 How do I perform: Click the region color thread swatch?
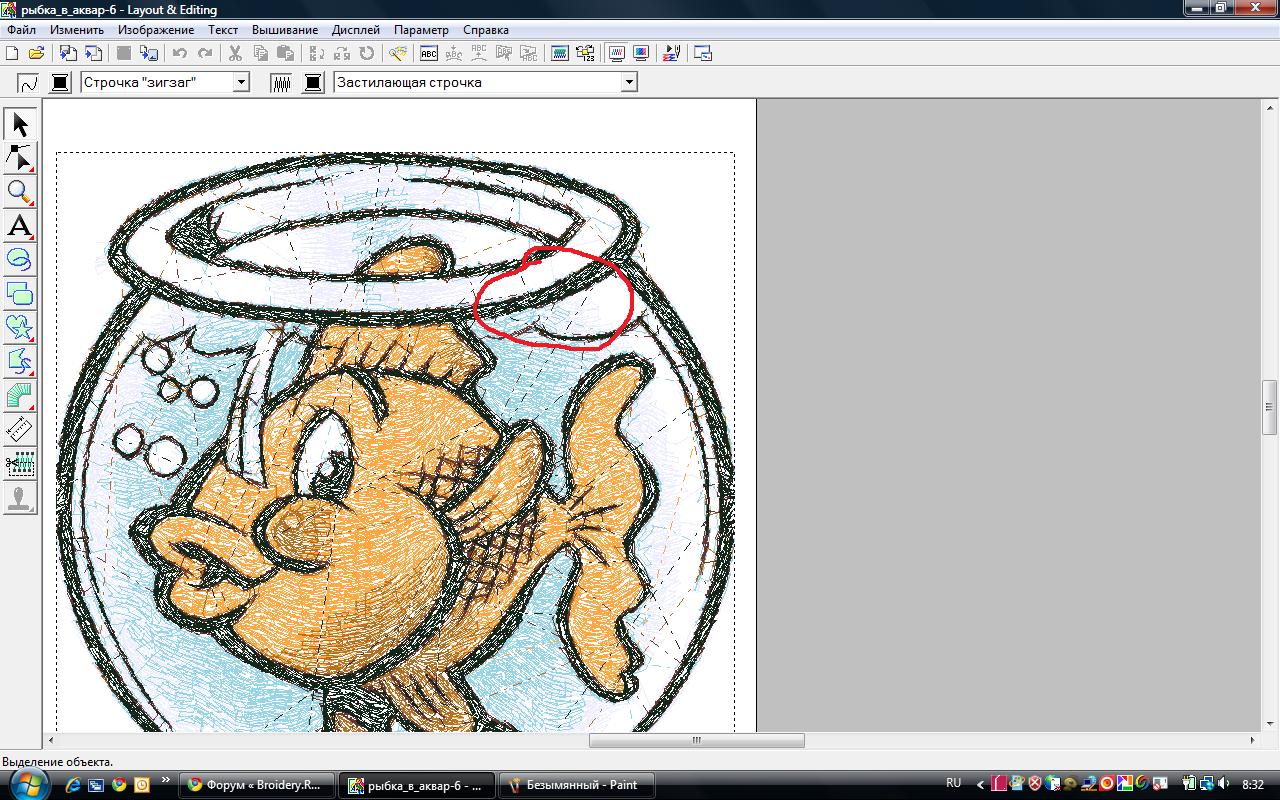click(x=313, y=83)
